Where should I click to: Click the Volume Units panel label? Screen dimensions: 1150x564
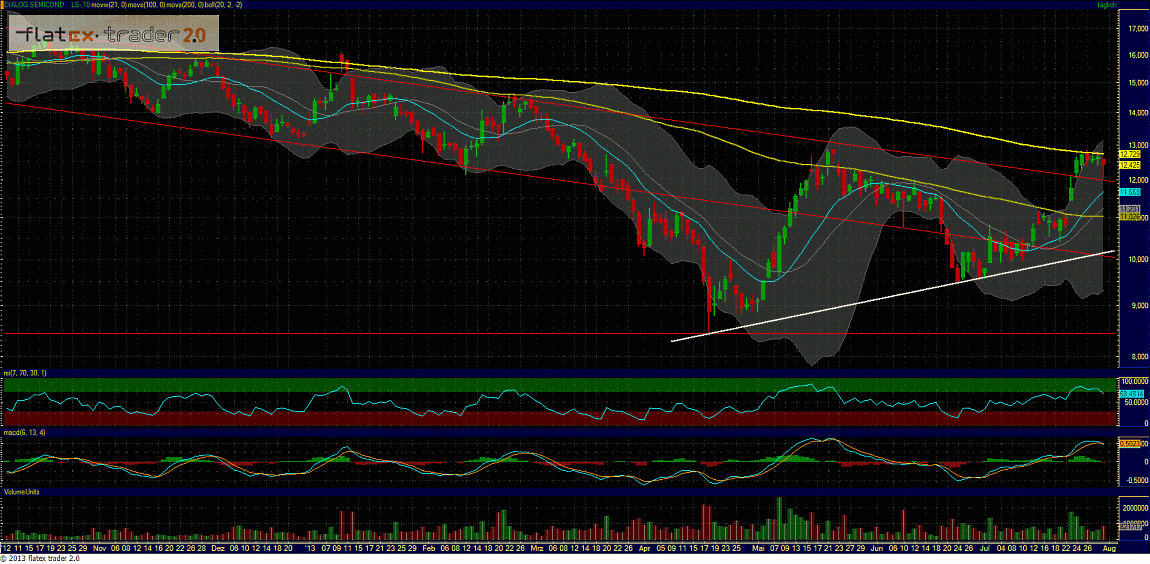21,490
